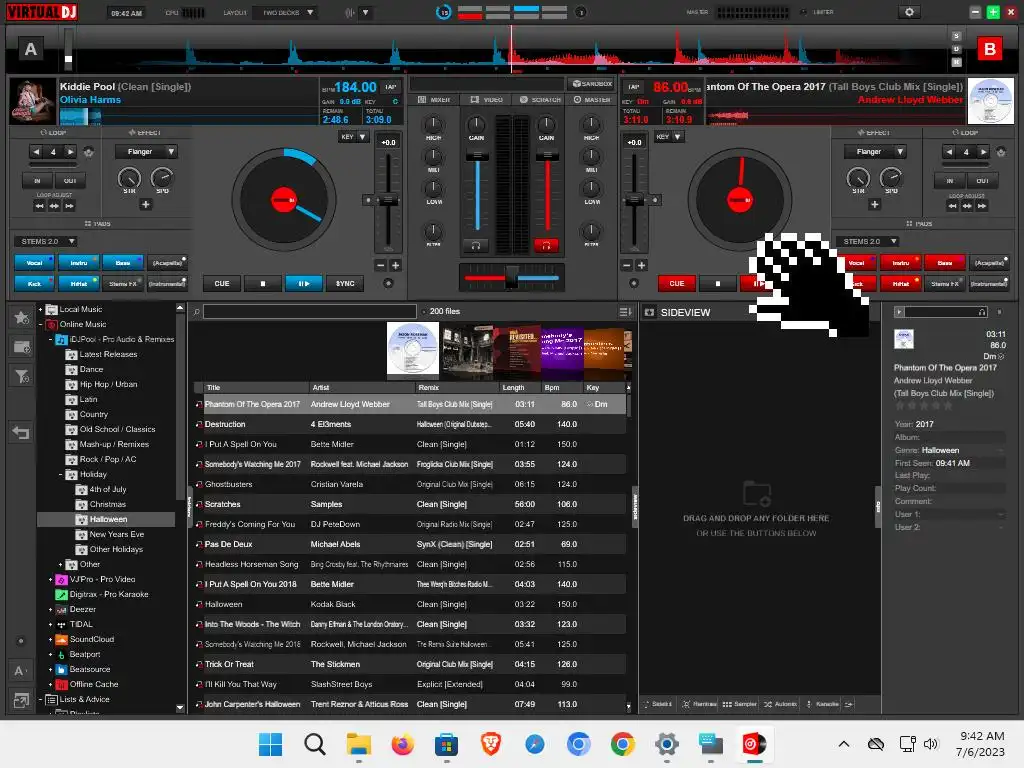
Task: Open File Explorer from the taskbar
Action: point(359,744)
